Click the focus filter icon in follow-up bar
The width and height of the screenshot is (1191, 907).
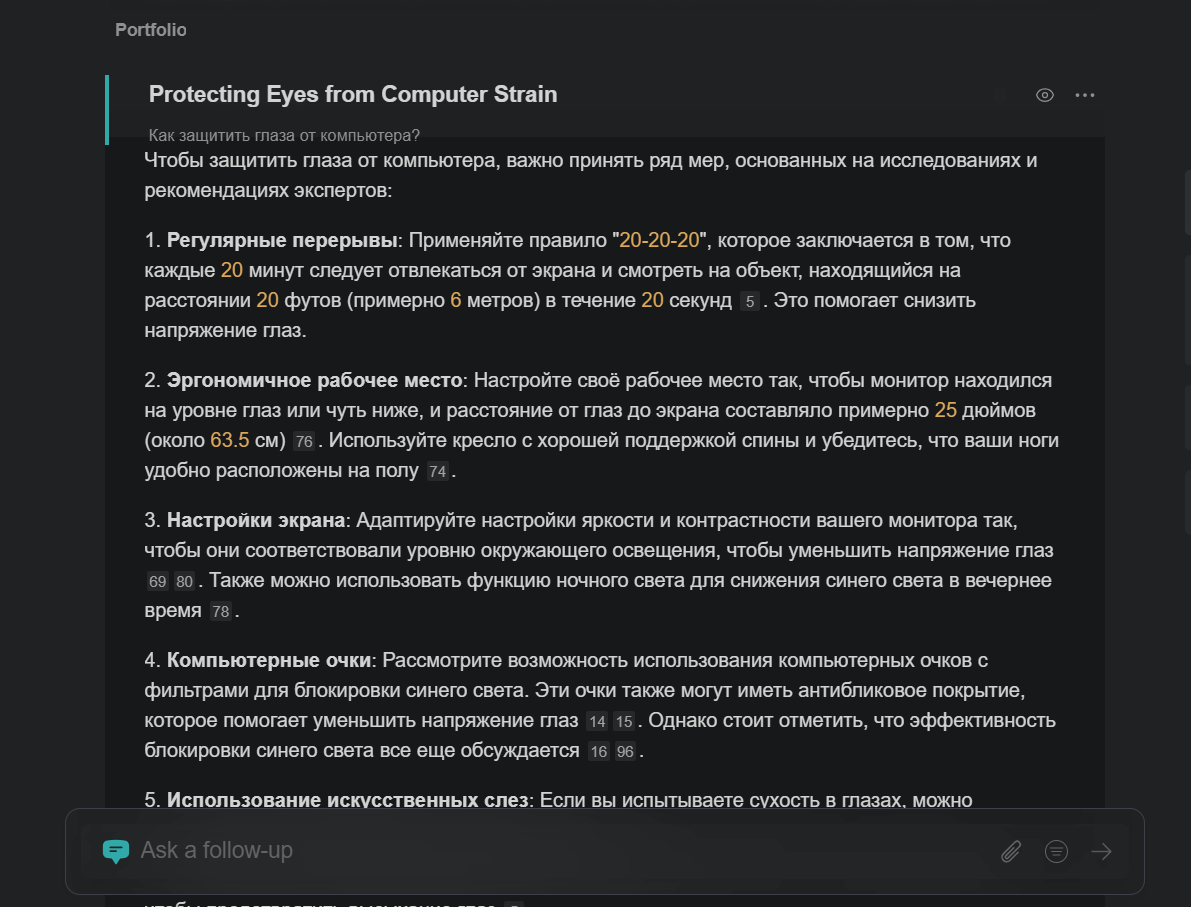pyautogui.click(x=1056, y=851)
